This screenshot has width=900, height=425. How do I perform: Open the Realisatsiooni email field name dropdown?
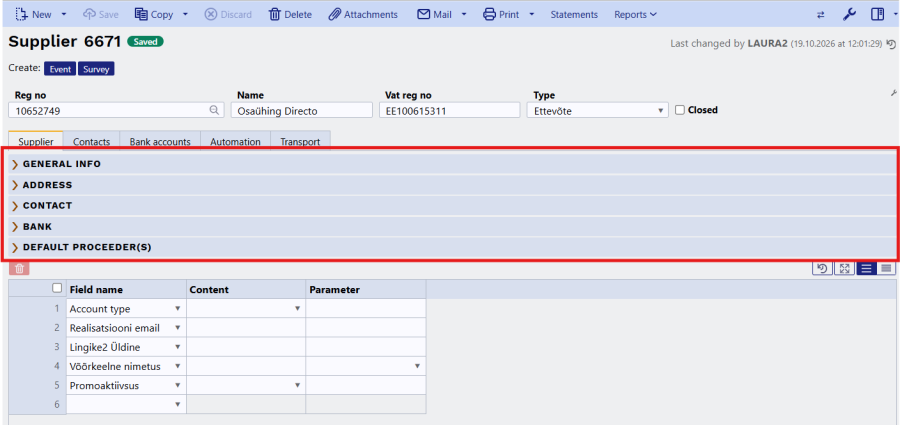coord(177,328)
